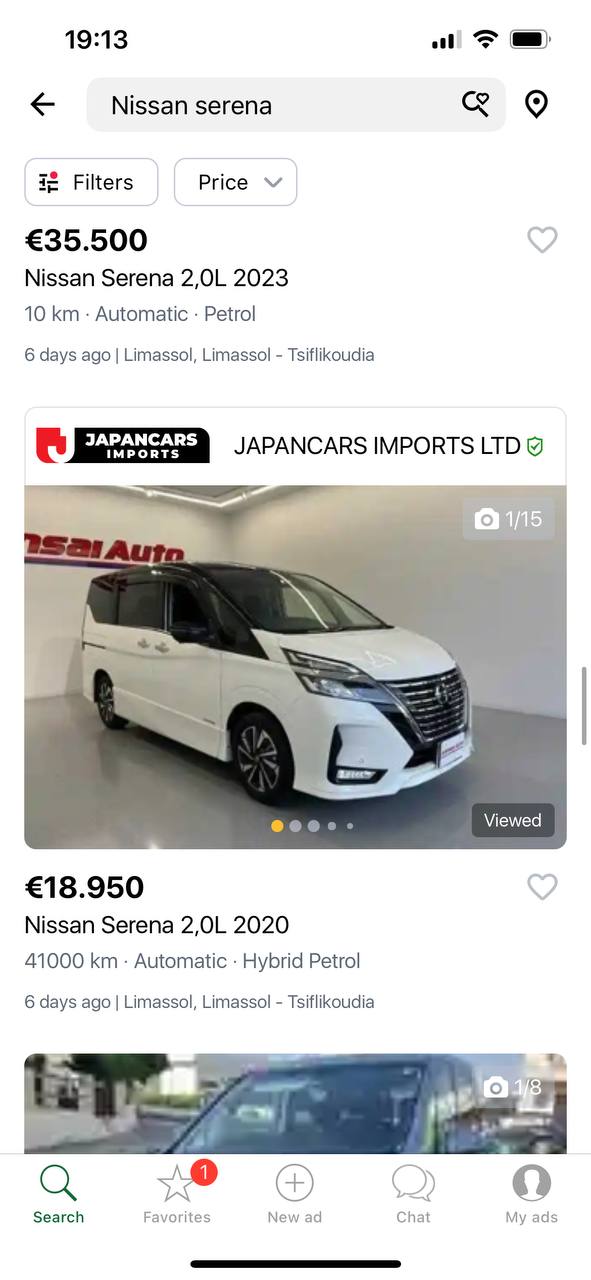The width and height of the screenshot is (591, 1280).
Task: Tap the back arrow icon
Action: pos(42,104)
